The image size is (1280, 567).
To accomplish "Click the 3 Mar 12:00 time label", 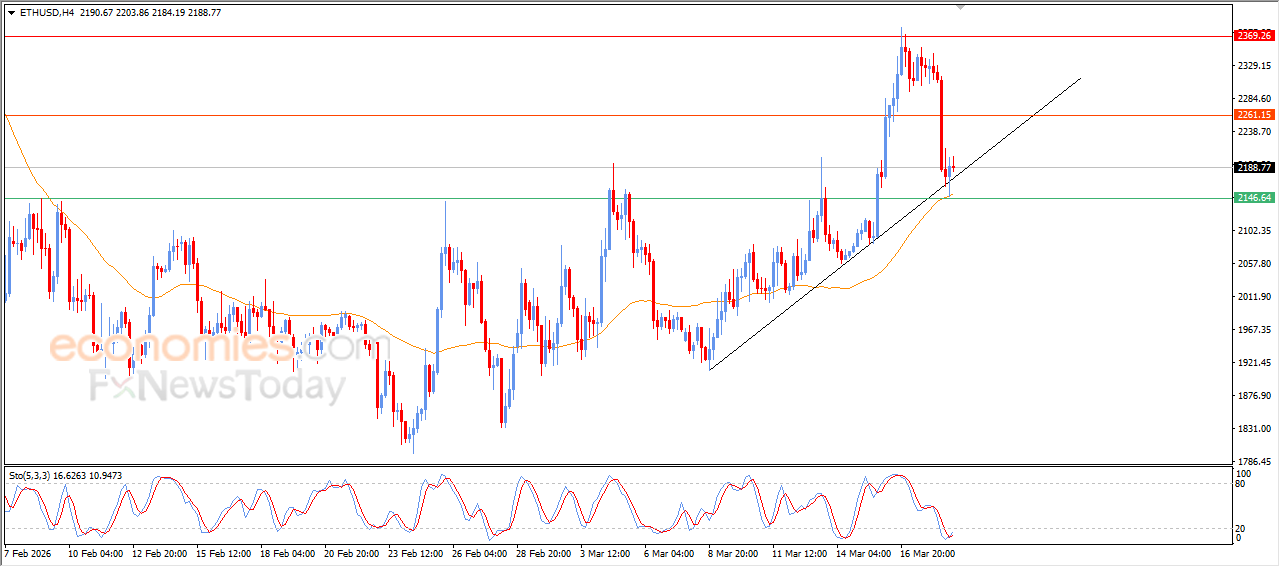I will click(x=606, y=553).
